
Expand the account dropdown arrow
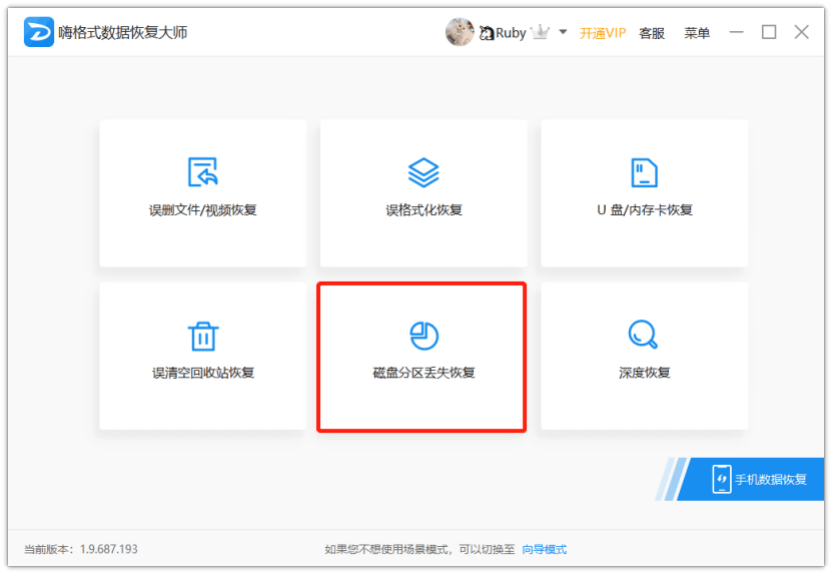(x=563, y=32)
